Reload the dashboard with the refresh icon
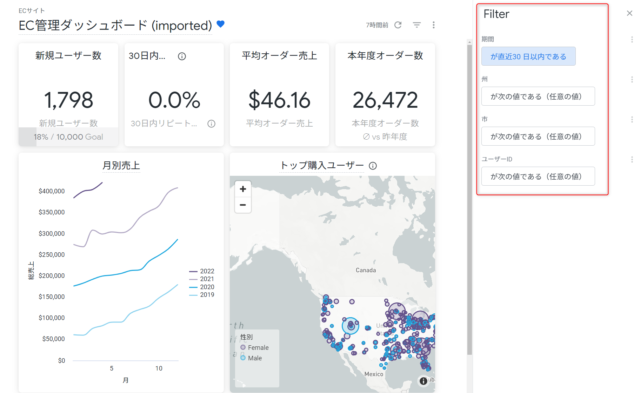The width and height of the screenshot is (640, 393). [x=398, y=25]
